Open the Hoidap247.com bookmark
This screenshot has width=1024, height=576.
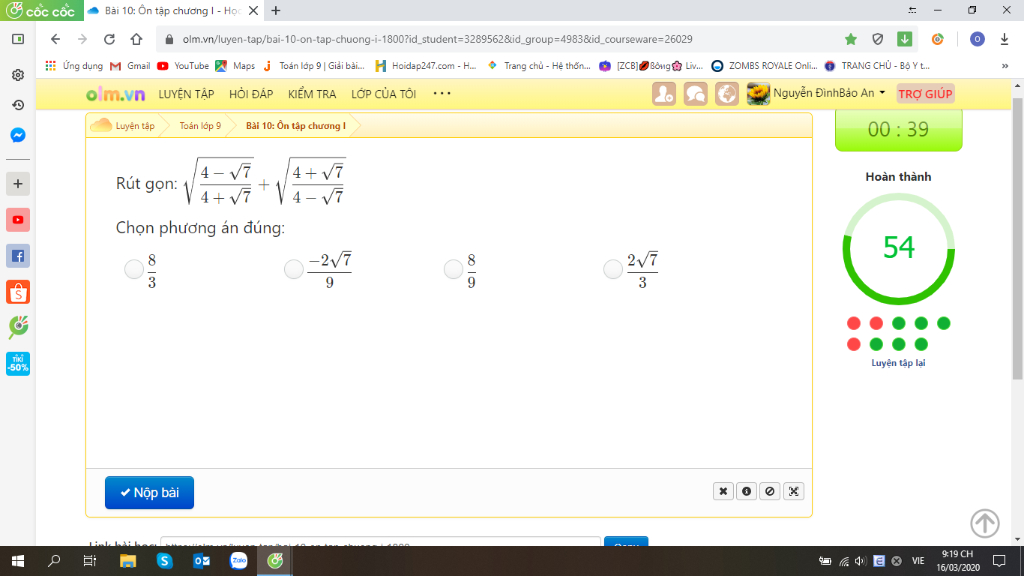426,66
